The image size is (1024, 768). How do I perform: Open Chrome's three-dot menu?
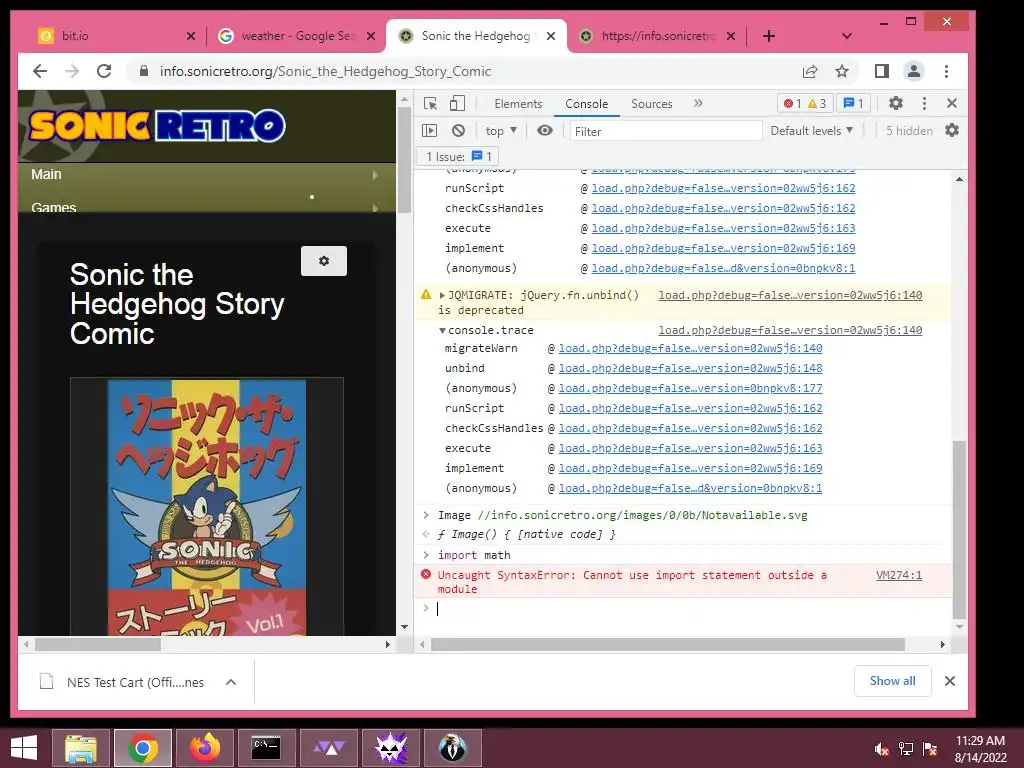pyautogui.click(x=946, y=71)
